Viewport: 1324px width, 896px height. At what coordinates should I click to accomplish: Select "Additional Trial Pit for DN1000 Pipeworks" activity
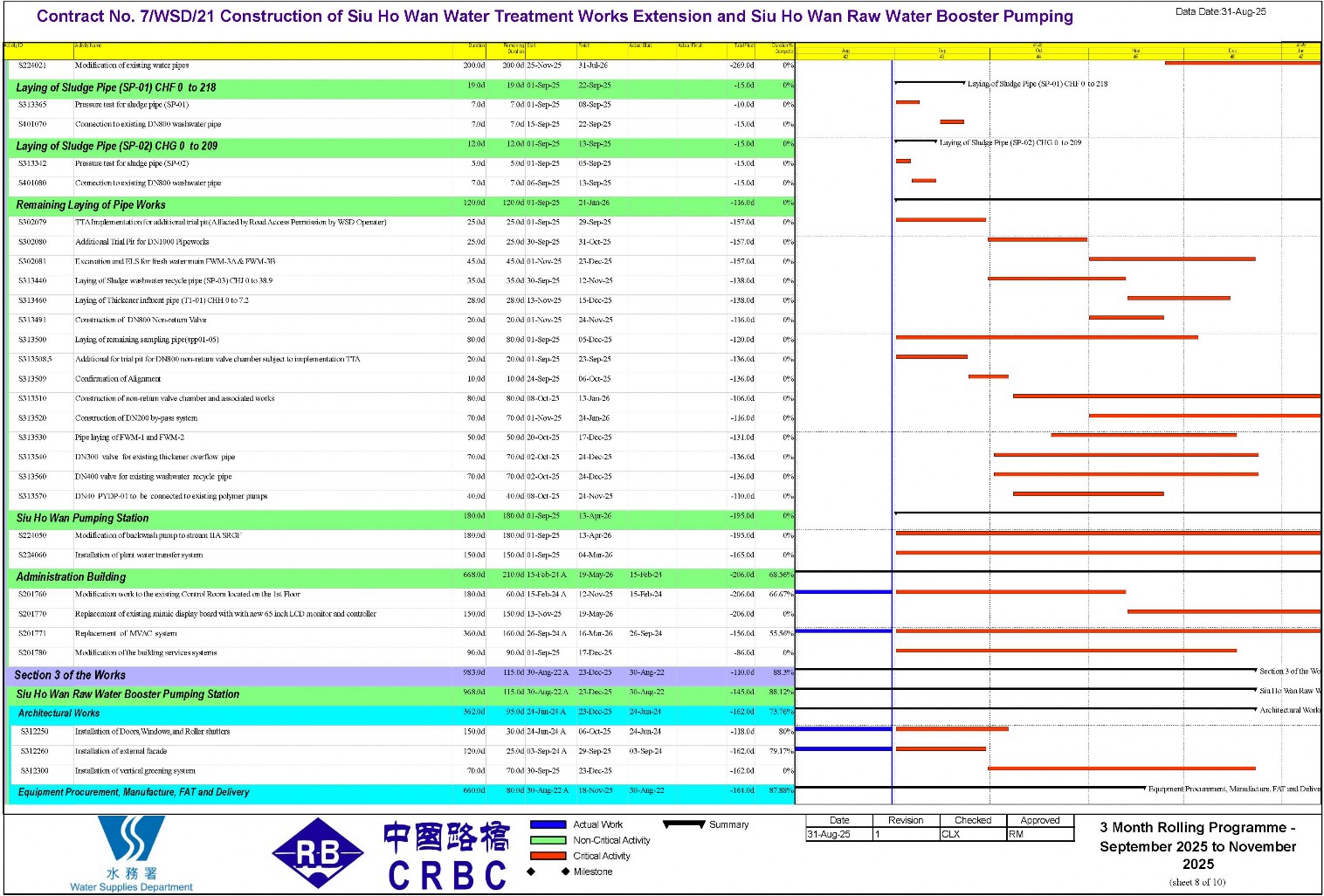point(142,242)
